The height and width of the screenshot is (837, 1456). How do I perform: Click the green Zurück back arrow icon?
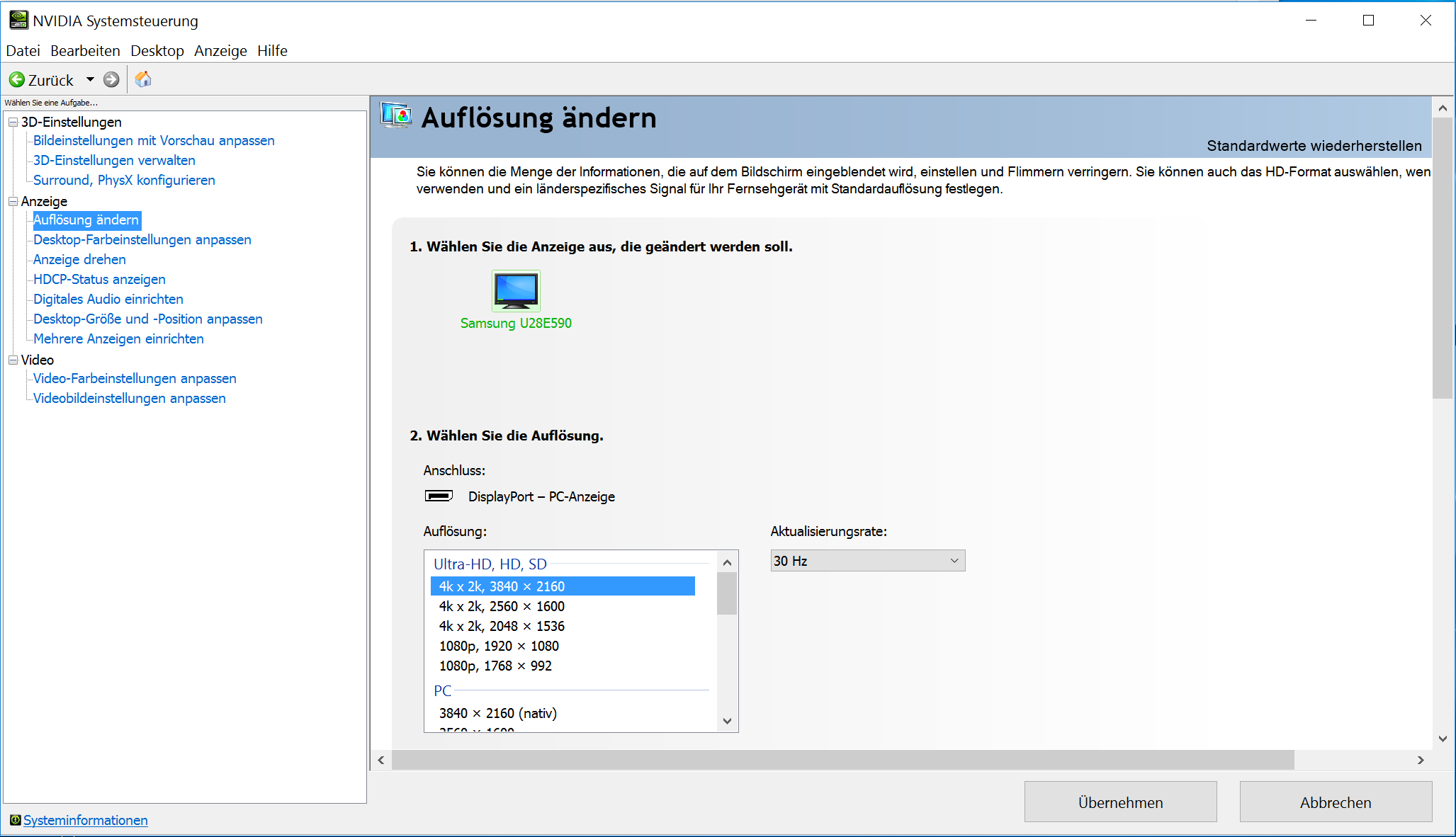17,79
